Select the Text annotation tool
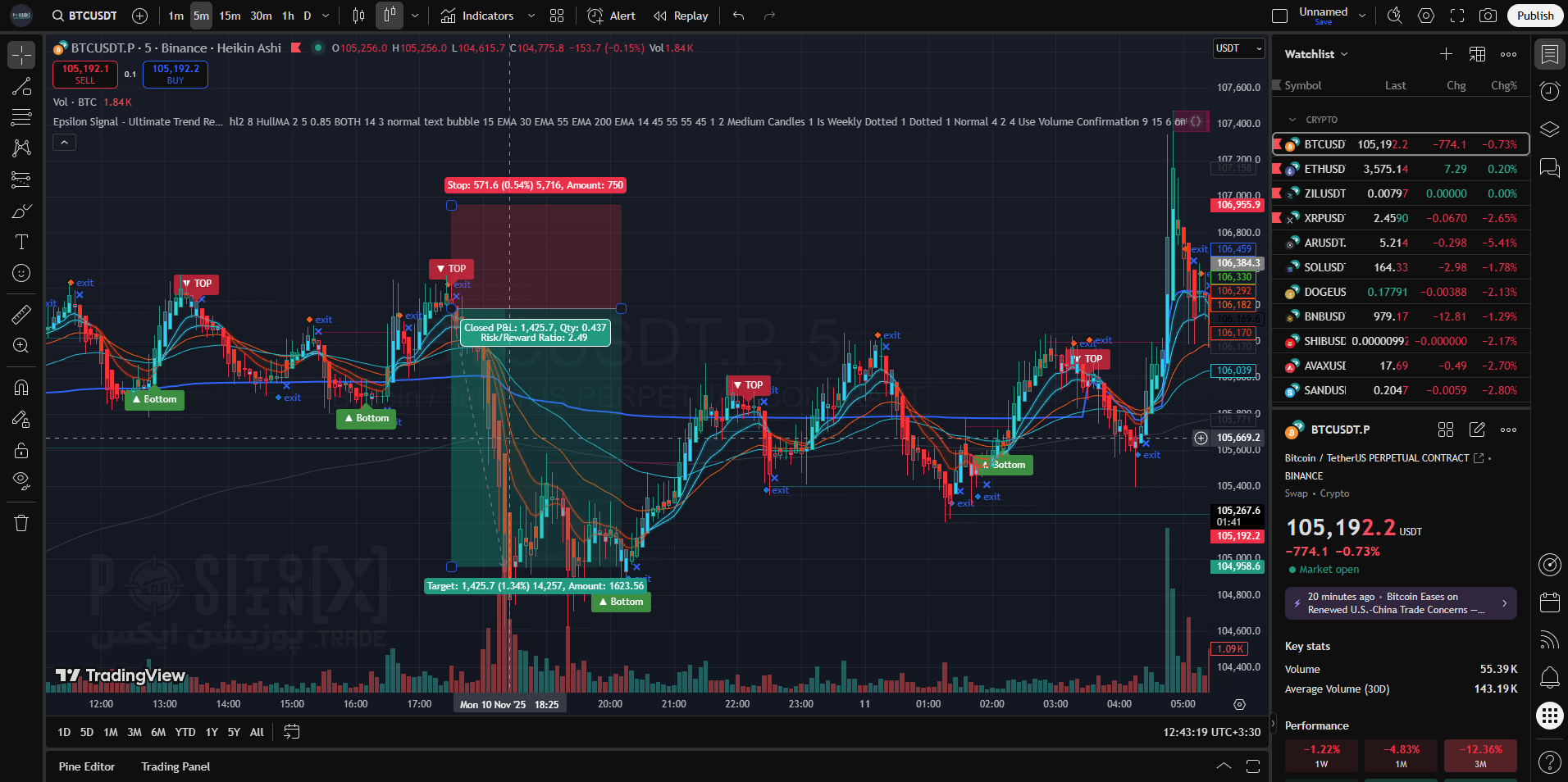This screenshot has height=782, width=1568. coord(21,242)
